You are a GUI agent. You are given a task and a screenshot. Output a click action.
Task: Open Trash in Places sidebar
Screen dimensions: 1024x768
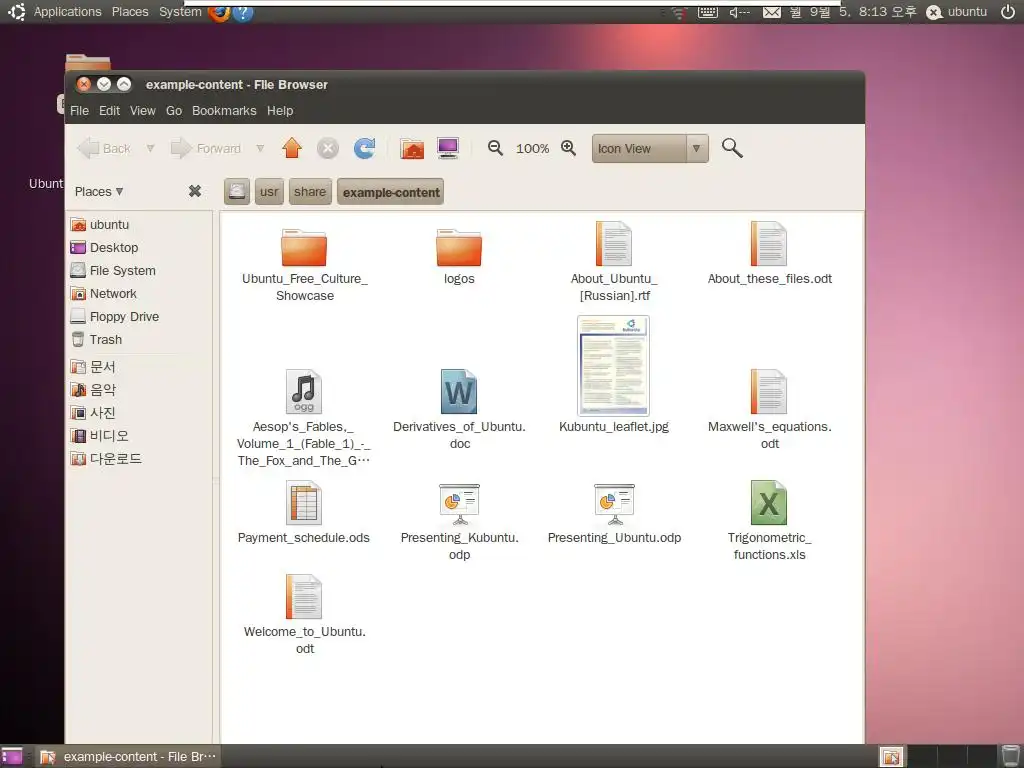140,340
